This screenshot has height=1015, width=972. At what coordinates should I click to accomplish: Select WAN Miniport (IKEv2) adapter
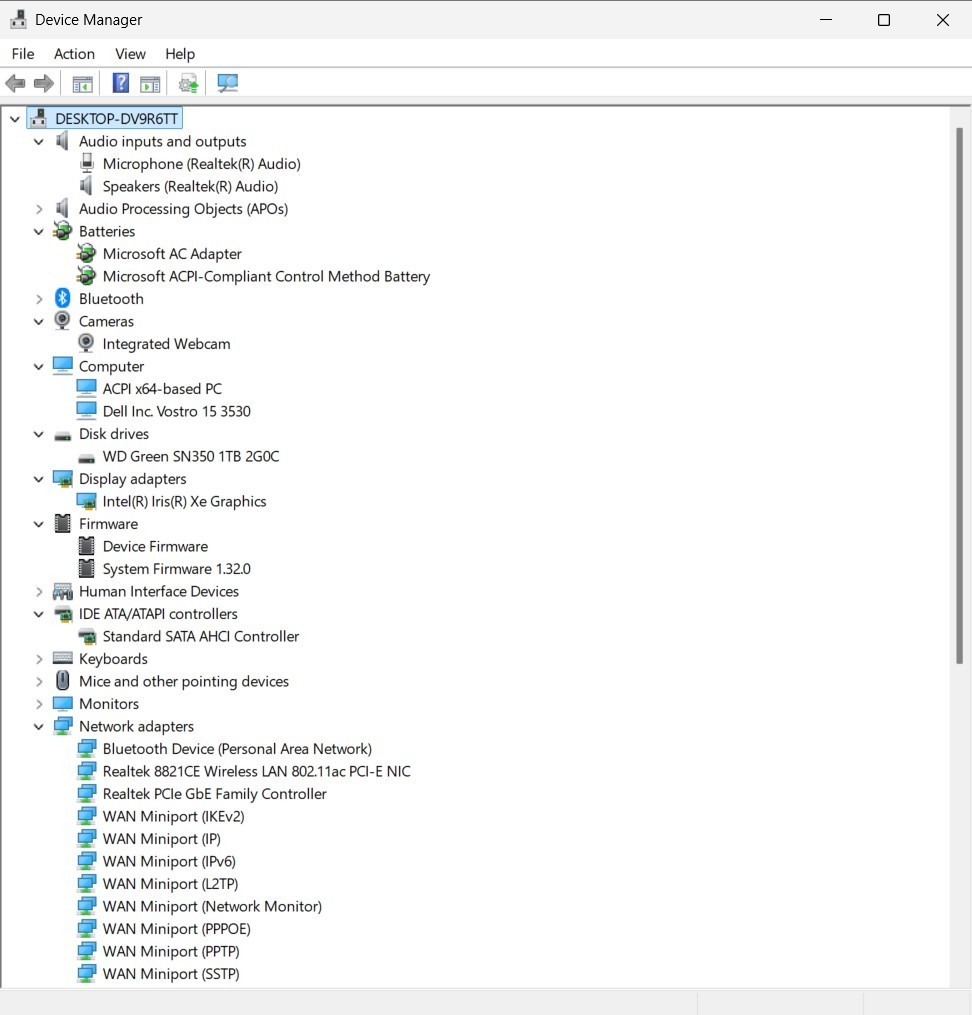(x=173, y=816)
